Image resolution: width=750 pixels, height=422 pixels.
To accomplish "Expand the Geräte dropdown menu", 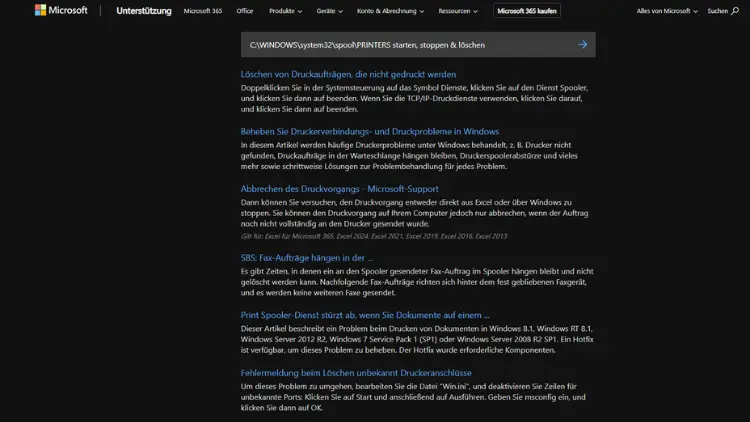I will (x=329, y=11).
